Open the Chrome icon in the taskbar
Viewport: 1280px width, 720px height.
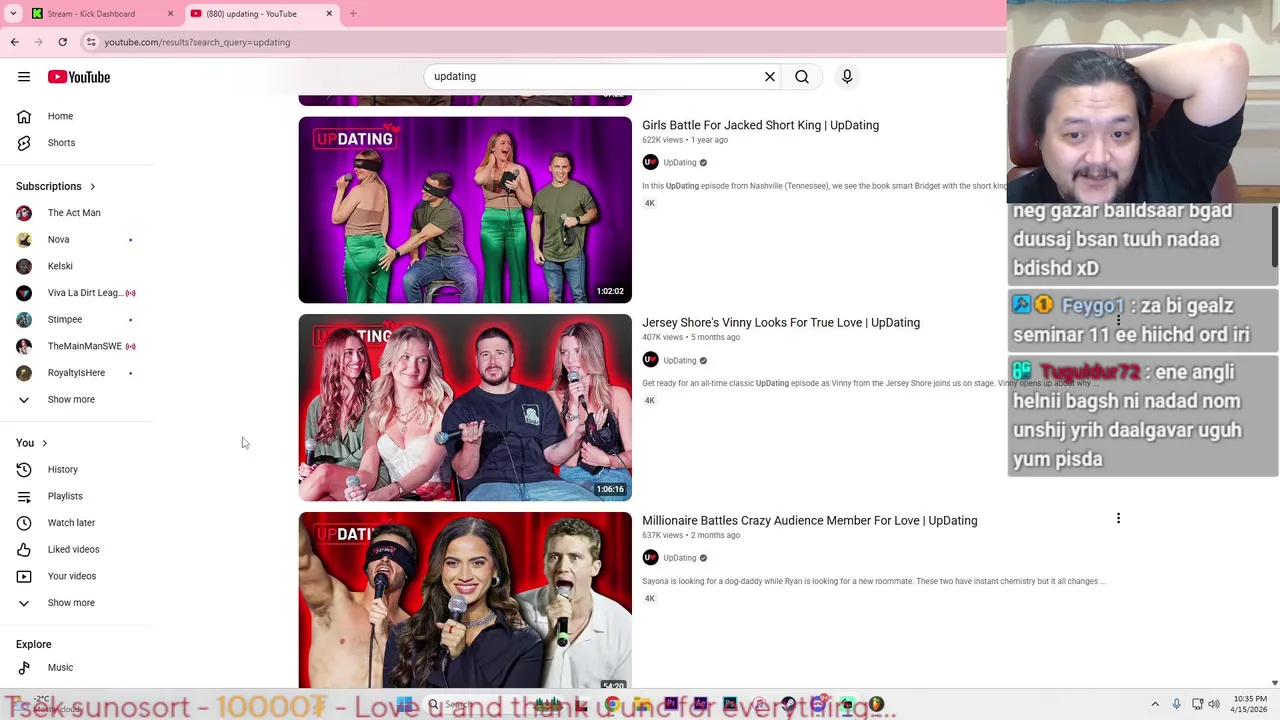pyautogui.click(x=612, y=704)
